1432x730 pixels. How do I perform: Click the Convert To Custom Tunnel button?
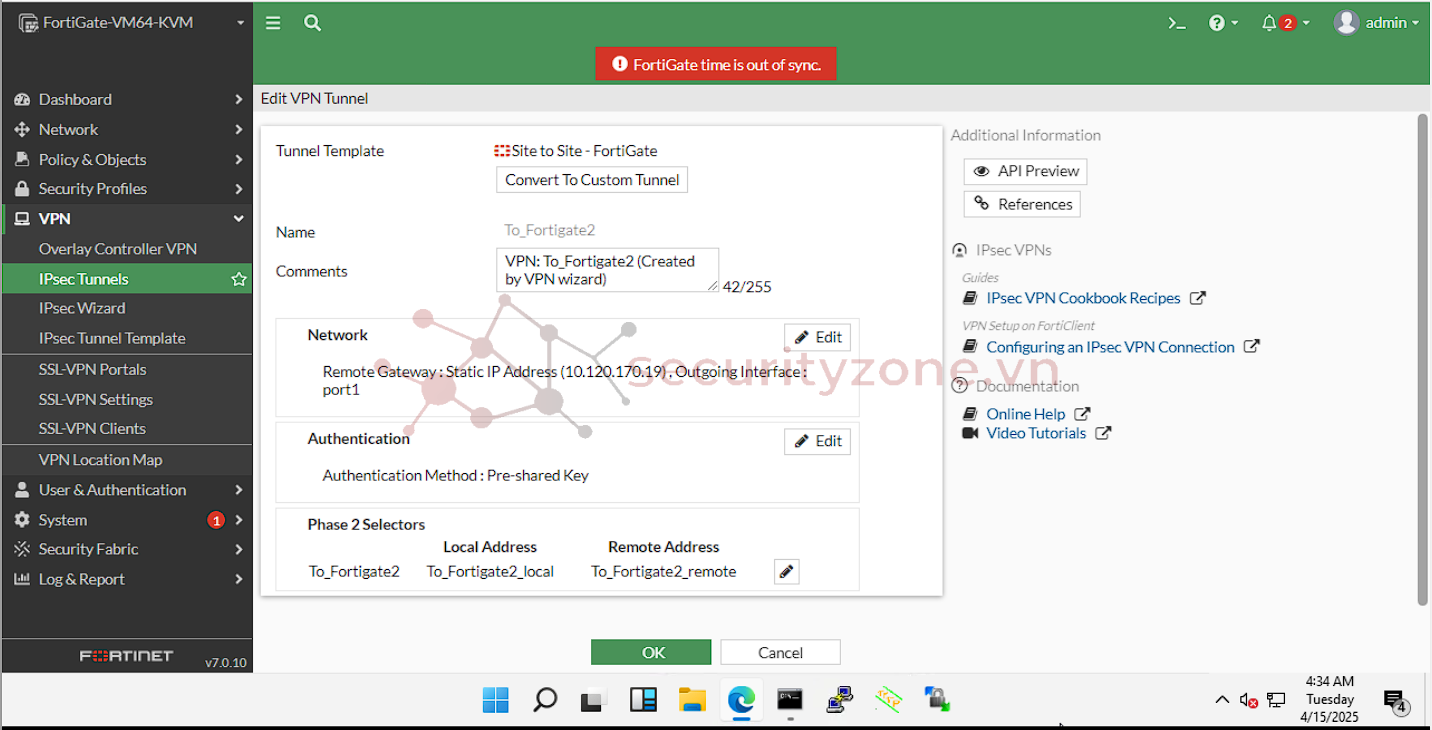point(592,180)
